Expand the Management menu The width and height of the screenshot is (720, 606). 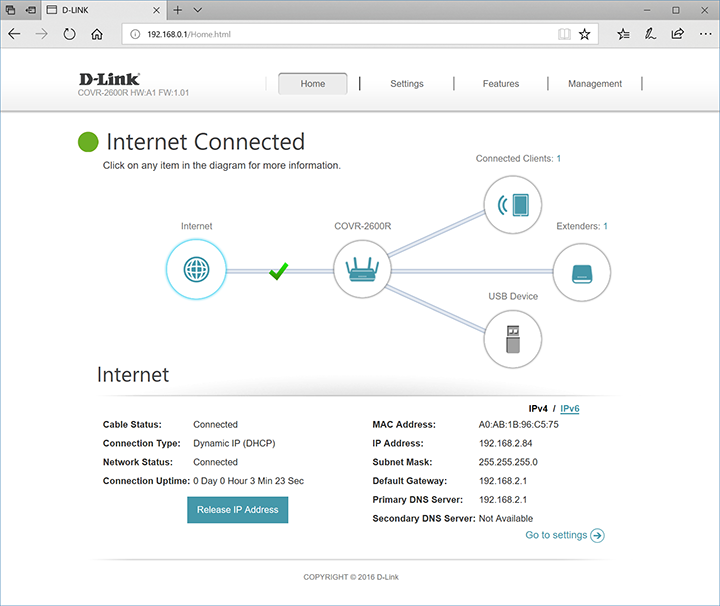coord(595,84)
